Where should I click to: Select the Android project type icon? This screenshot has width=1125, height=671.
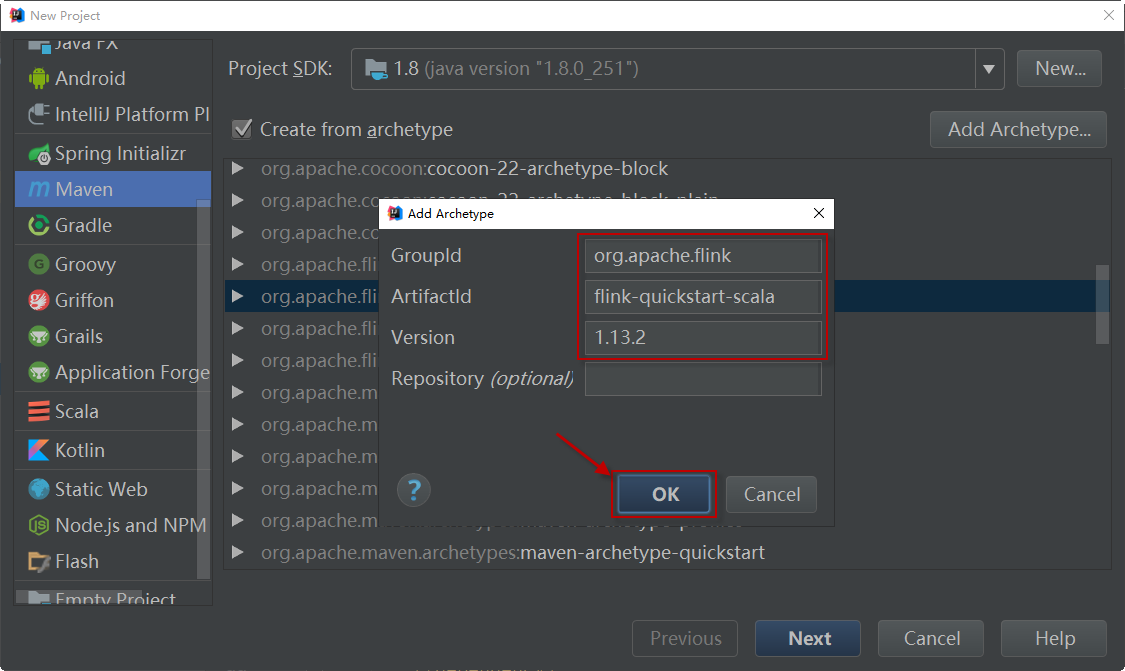pos(39,78)
